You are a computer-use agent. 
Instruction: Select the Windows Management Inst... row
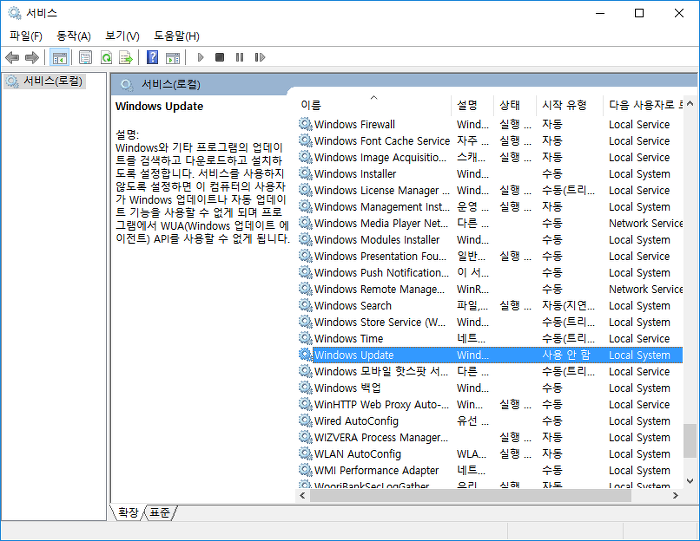point(490,207)
